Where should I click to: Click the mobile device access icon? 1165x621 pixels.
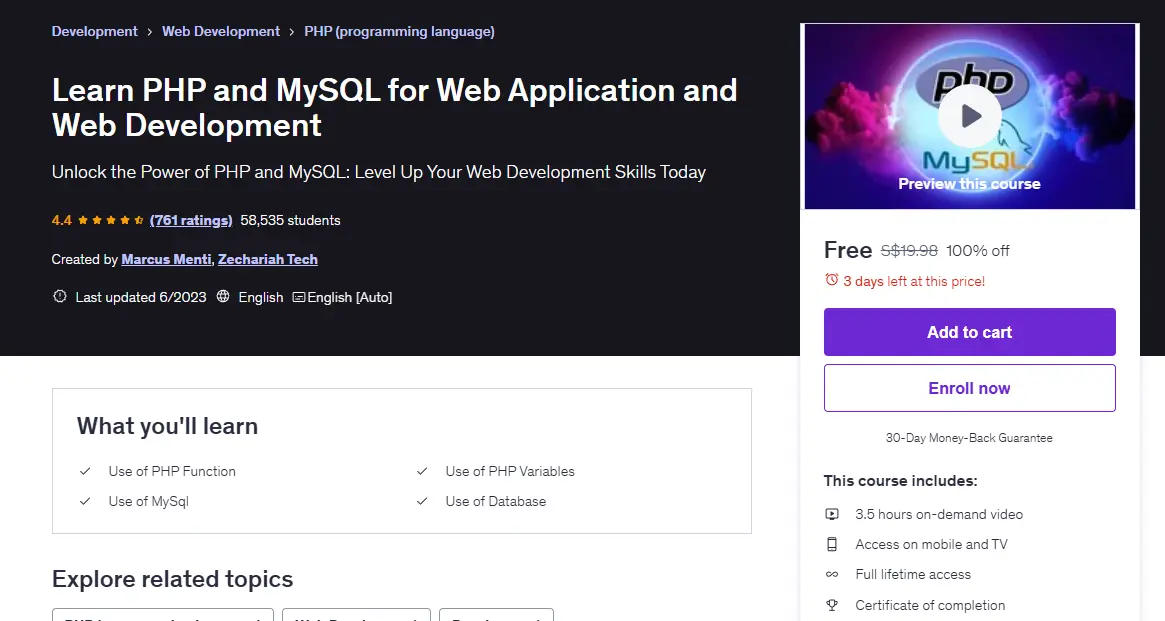832,544
